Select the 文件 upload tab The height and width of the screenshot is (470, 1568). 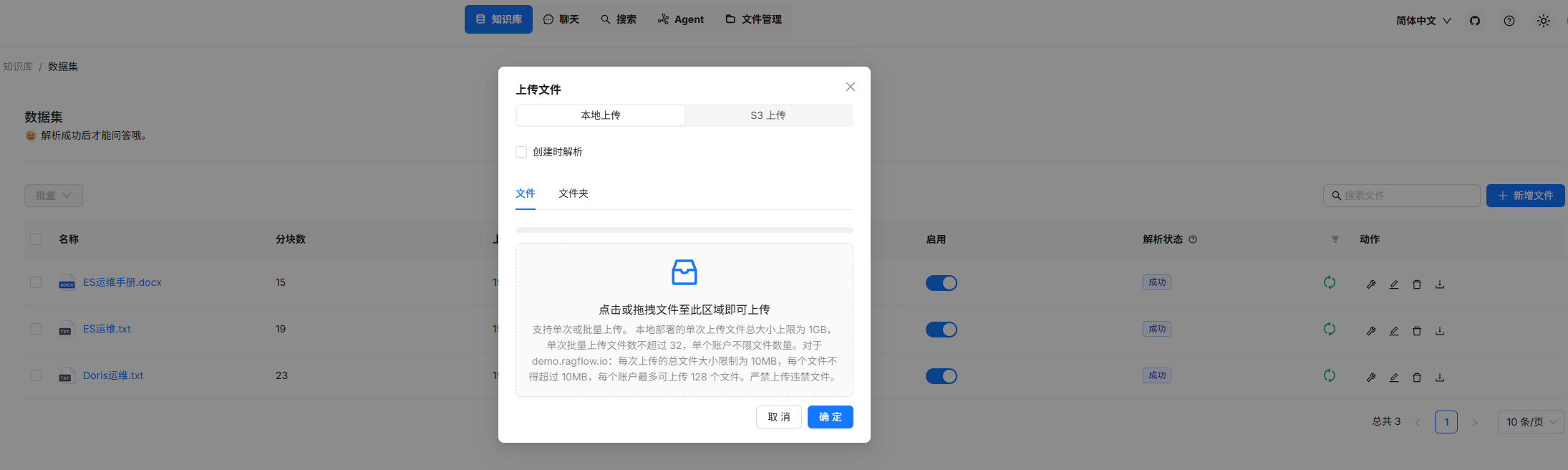(526, 193)
